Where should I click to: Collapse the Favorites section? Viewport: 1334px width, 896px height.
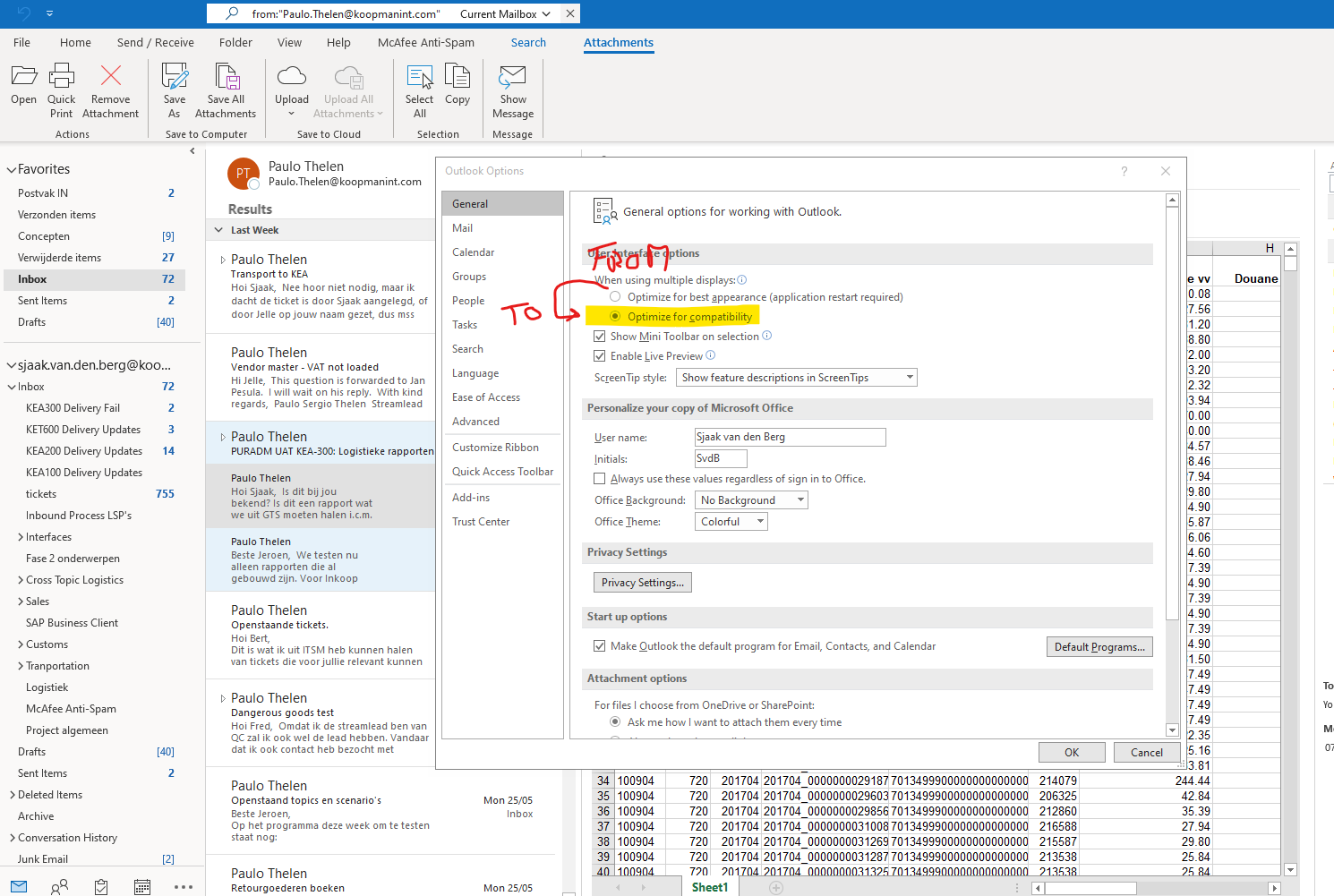tap(12, 169)
